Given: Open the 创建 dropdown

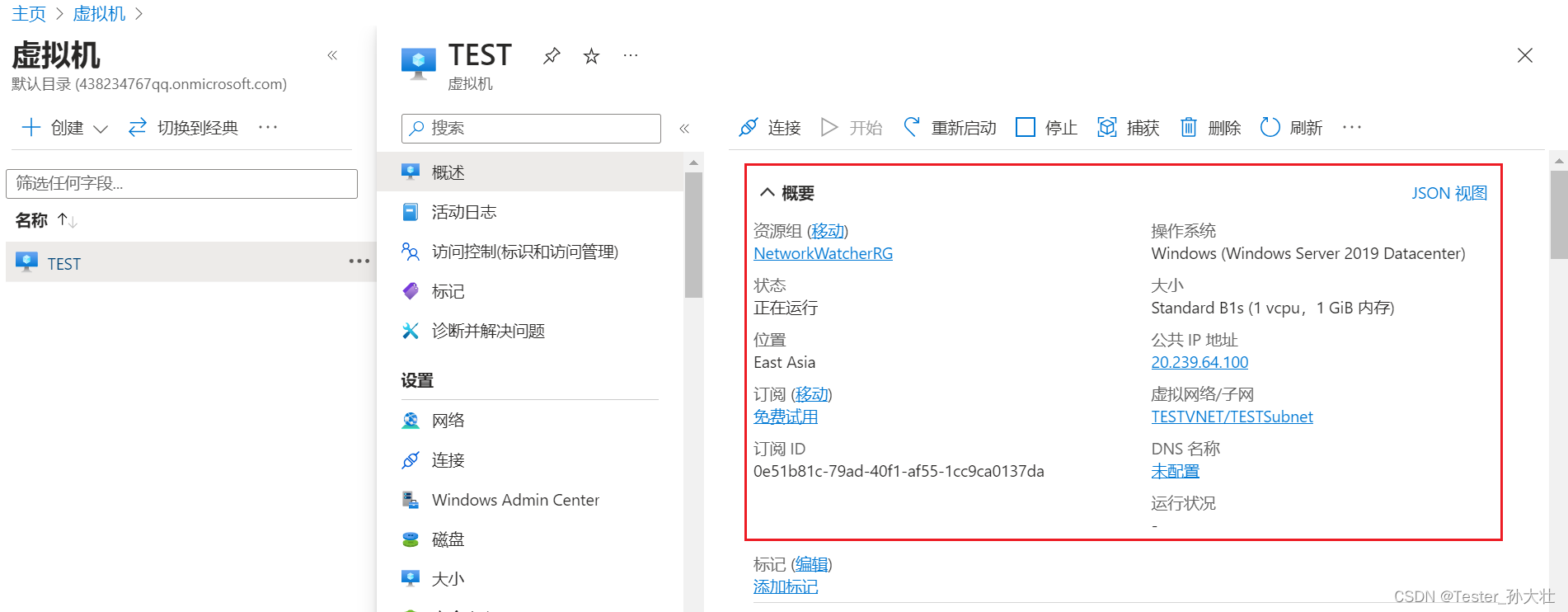Looking at the screenshot, I should (65, 128).
